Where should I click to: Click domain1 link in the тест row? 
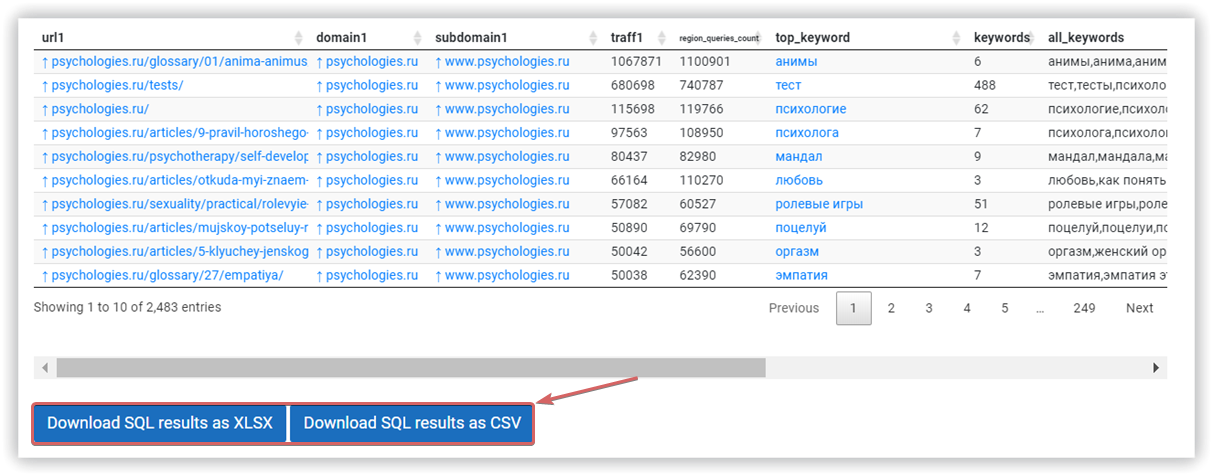367,85
